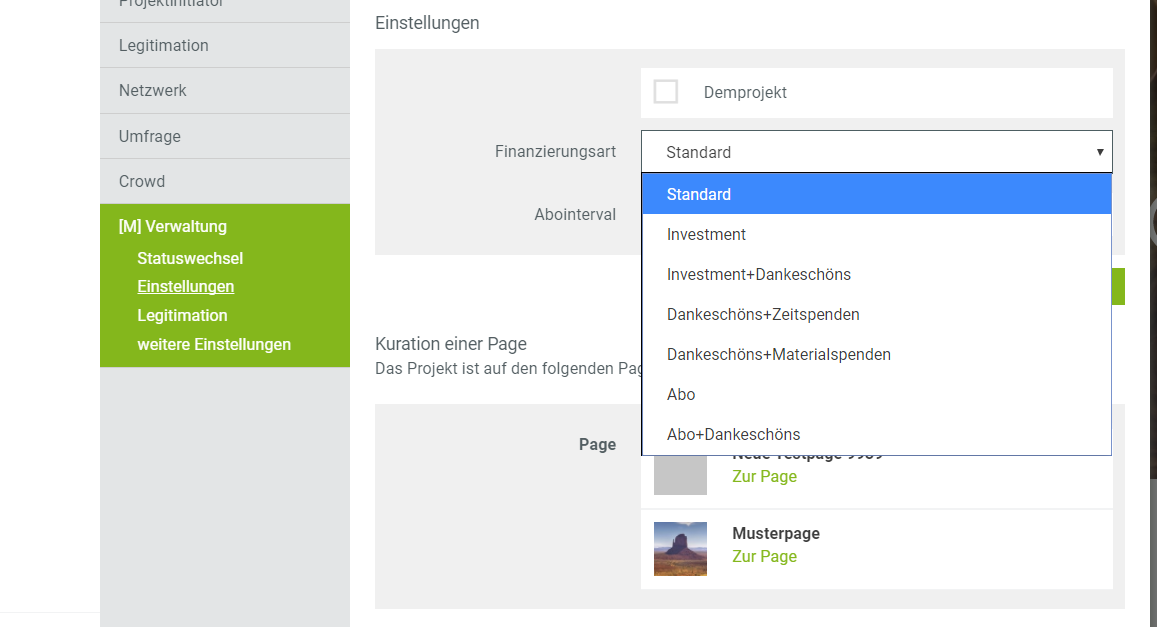Go to Netzwerk sidebar item

153,90
